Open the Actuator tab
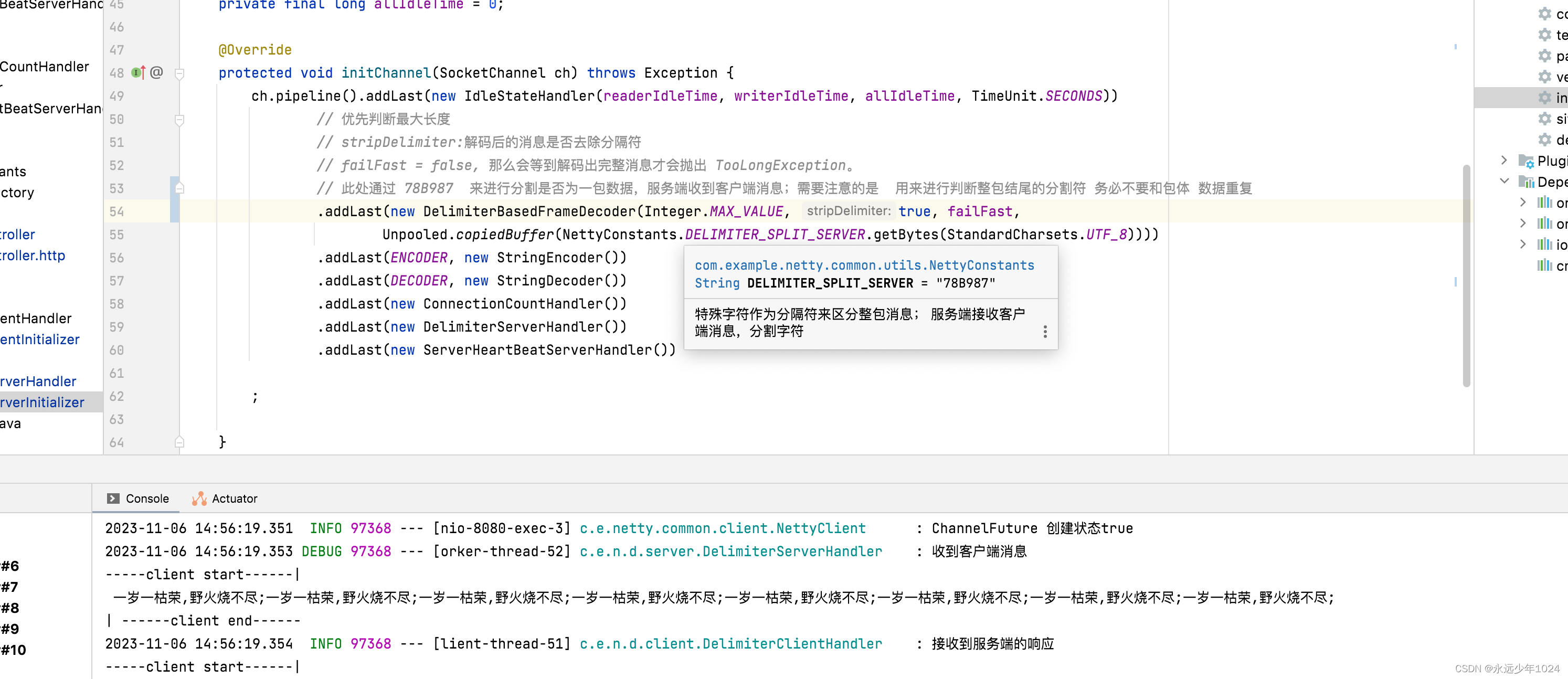The width and height of the screenshot is (1568, 679). [225, 498]
